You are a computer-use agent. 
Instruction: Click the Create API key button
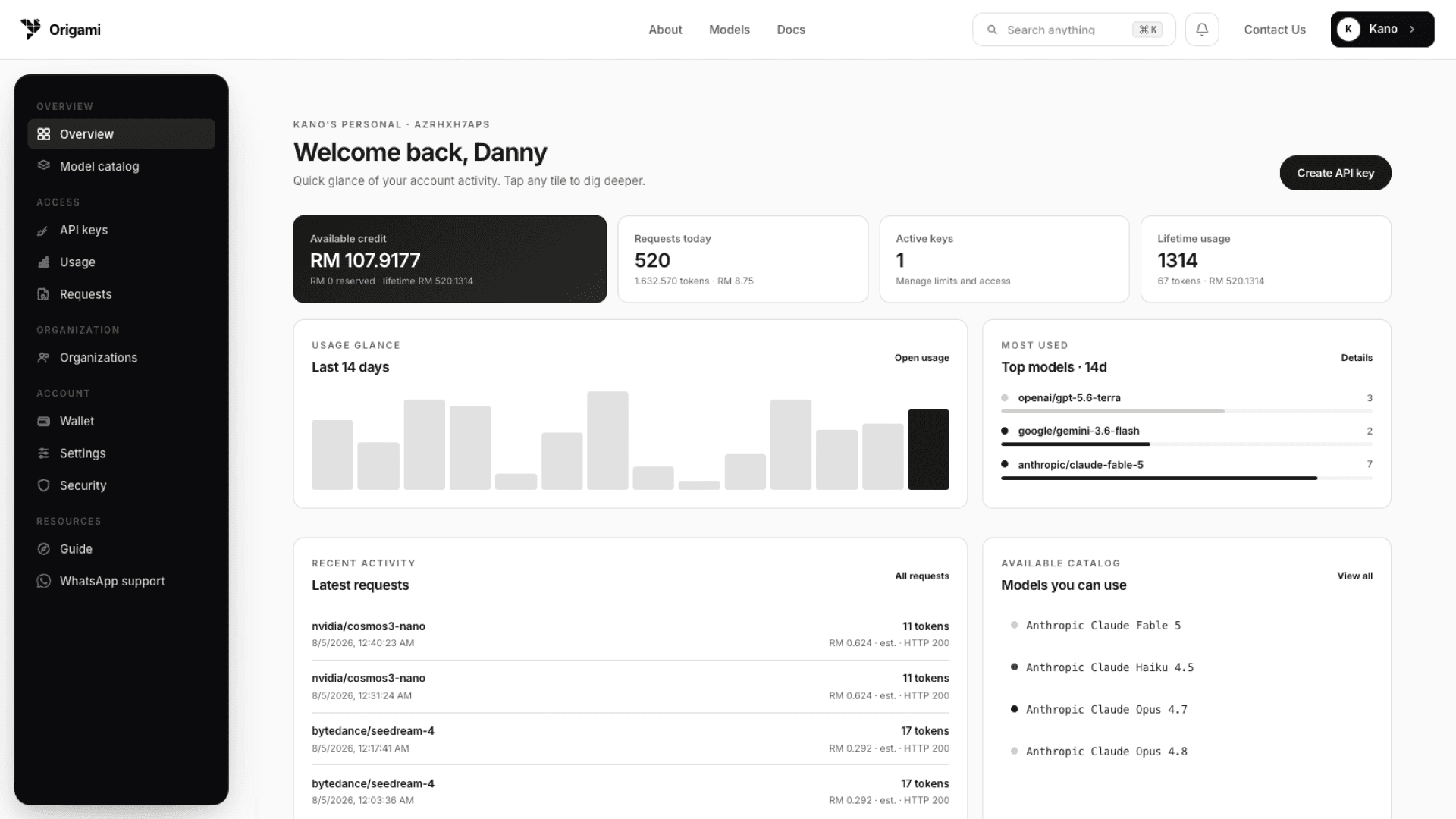point(1335,173)
